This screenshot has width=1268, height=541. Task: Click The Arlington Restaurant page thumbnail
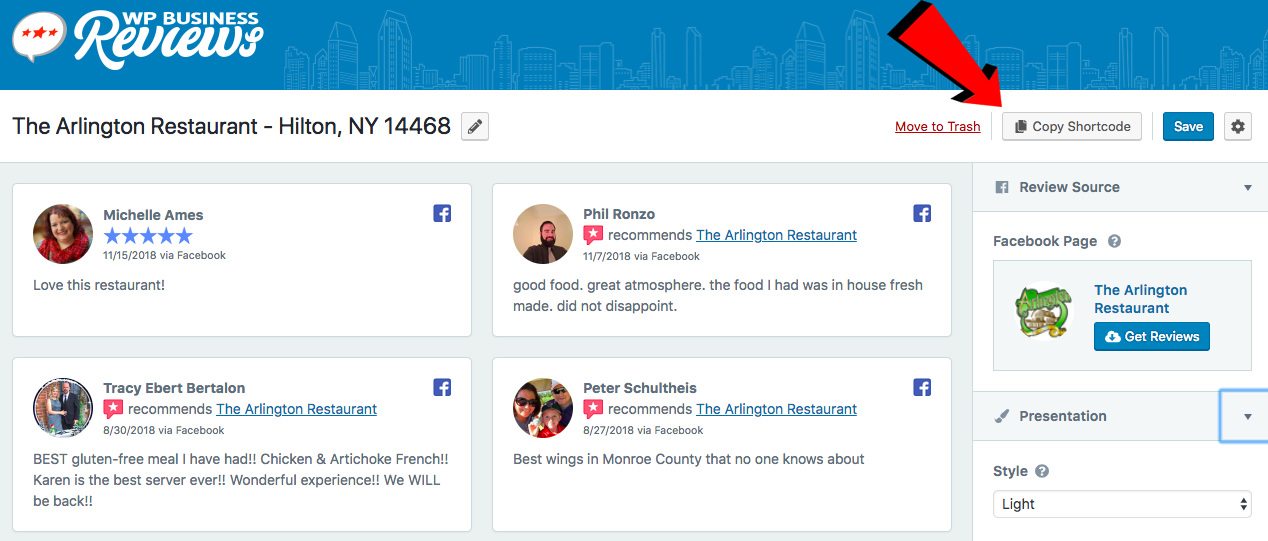[1044, 313]
